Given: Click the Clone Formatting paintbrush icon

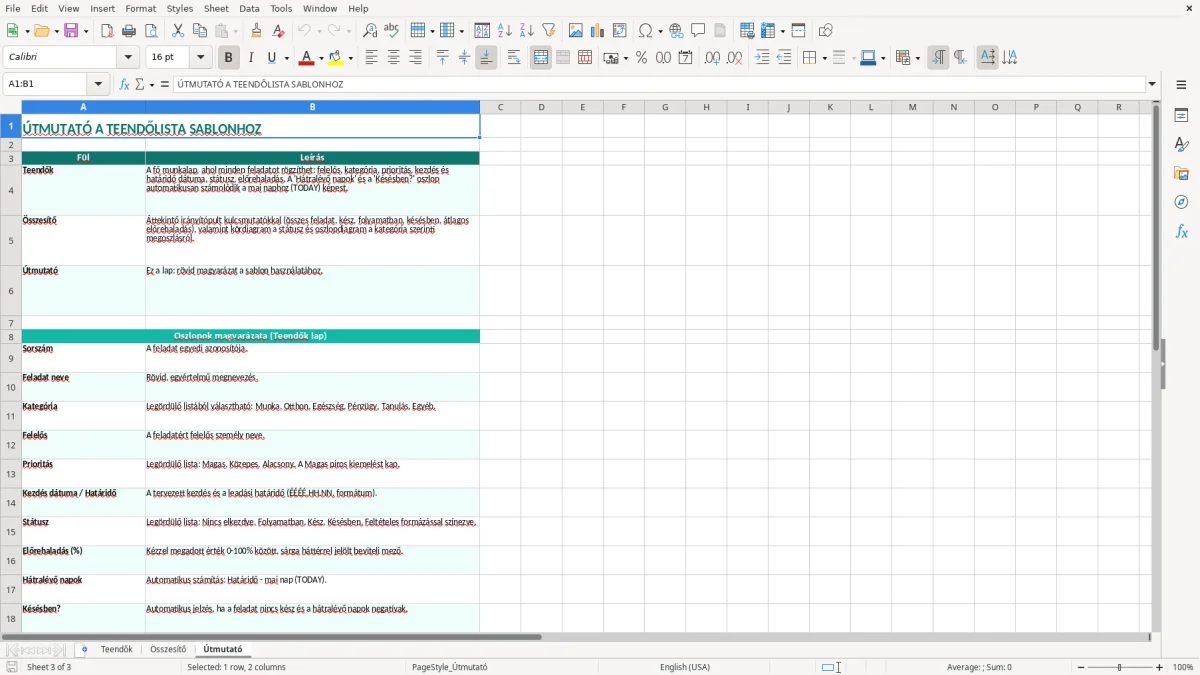Looking at the screenshot, I should pyautogui.click(x=256, y=31).
